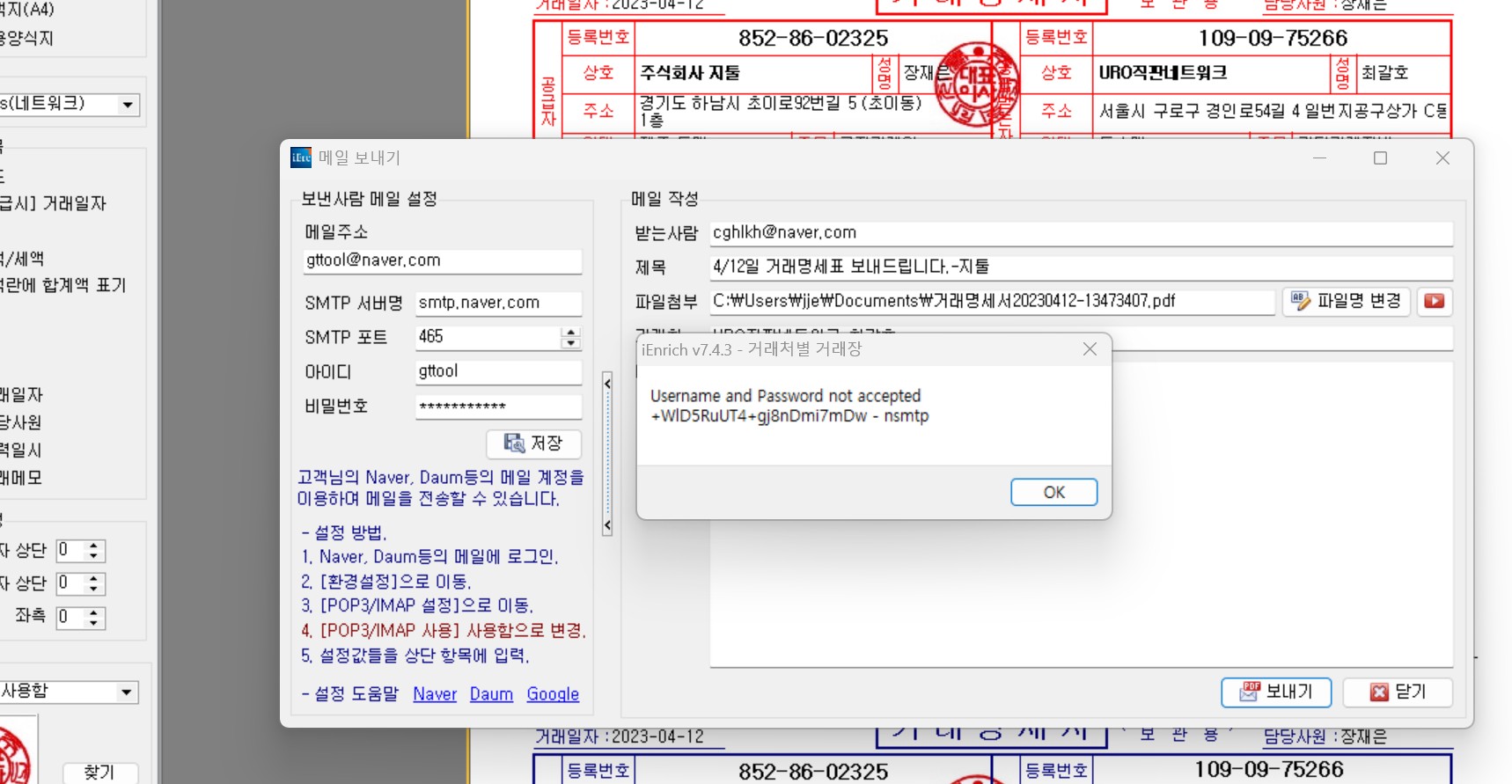Click the 저장 save button

coord(533,443)
